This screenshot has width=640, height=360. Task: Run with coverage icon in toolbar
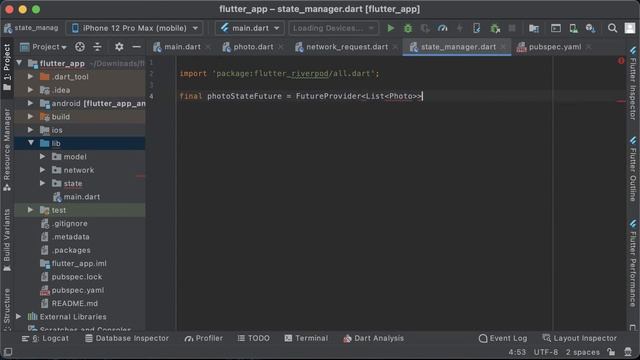click(x=425, y=28)
